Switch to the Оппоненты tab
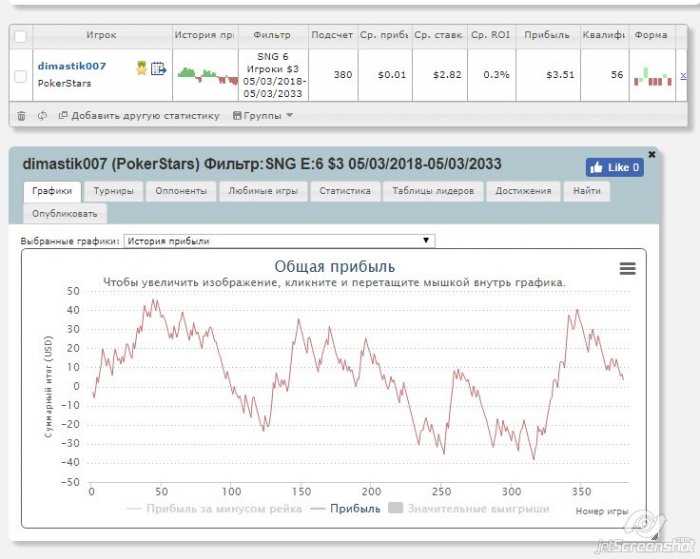This screenshot has width=700, height=559. [181, 191]
